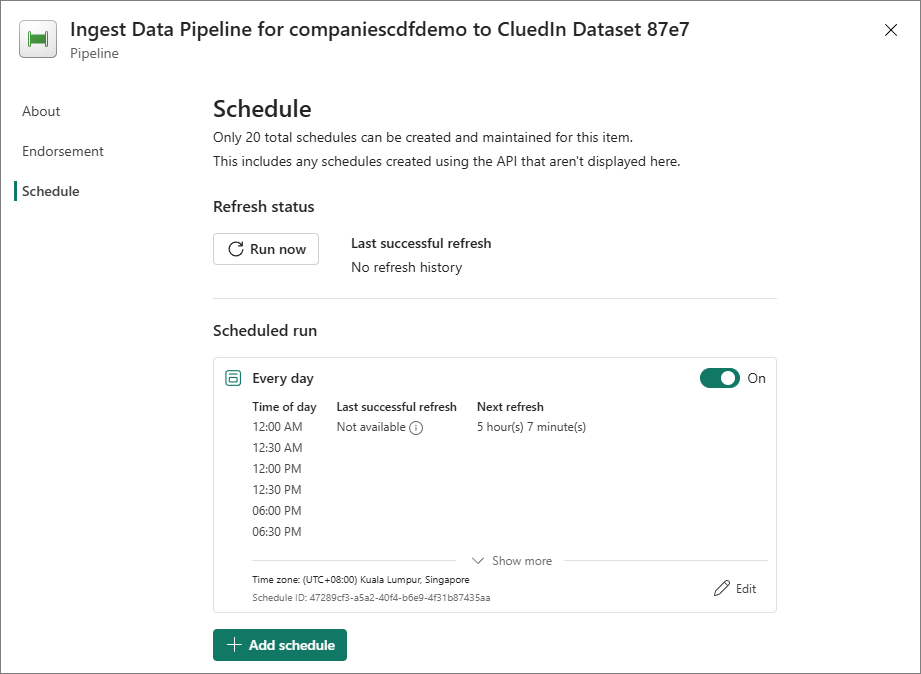Click the calendar icon beside Every day
The width and height of the screenshot is (921, 674).
[x=233, y=378]
